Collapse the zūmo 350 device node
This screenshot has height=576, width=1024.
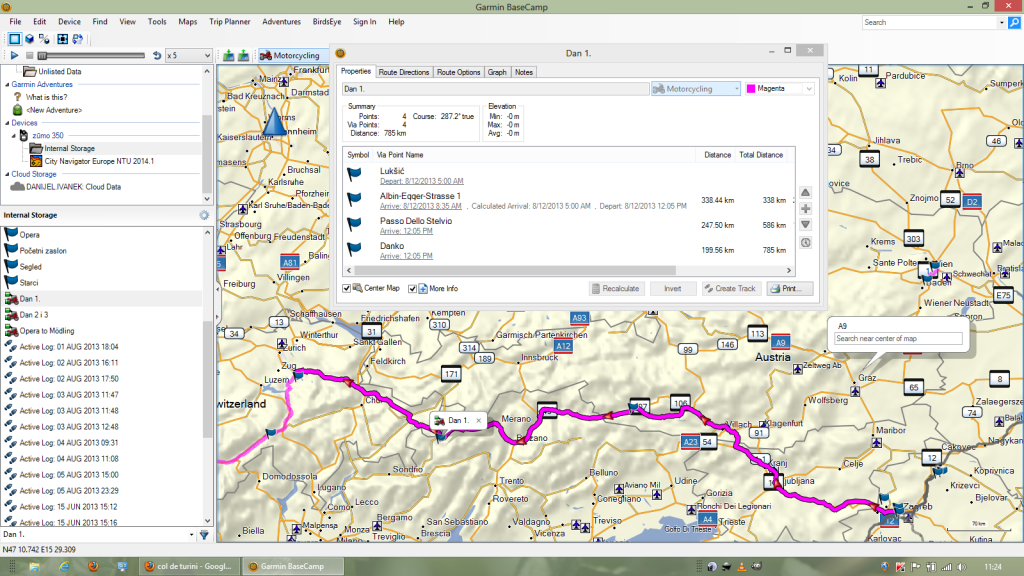(x=14, y=136)
